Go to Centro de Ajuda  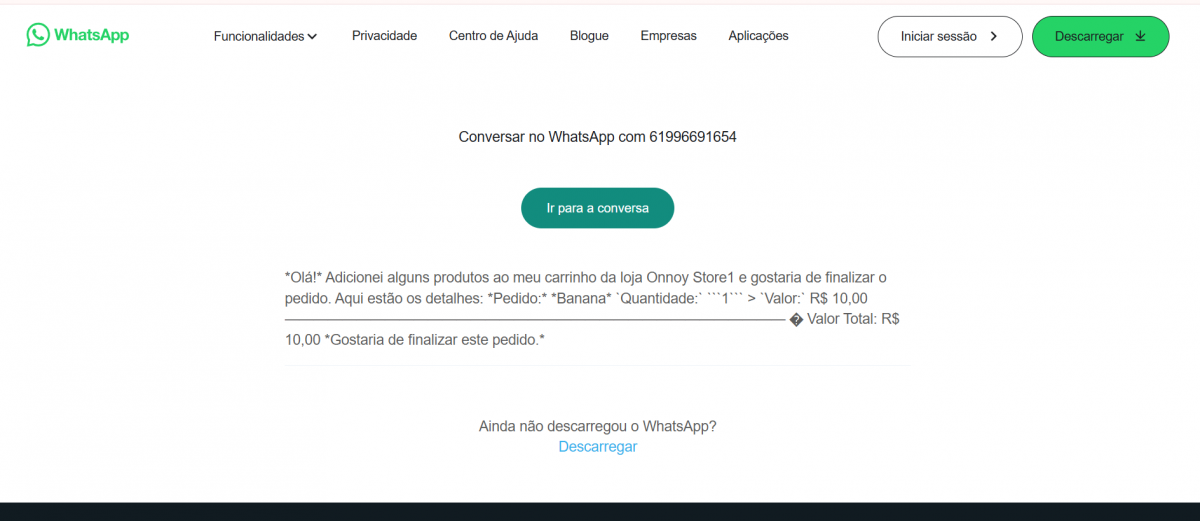(493, 36)
